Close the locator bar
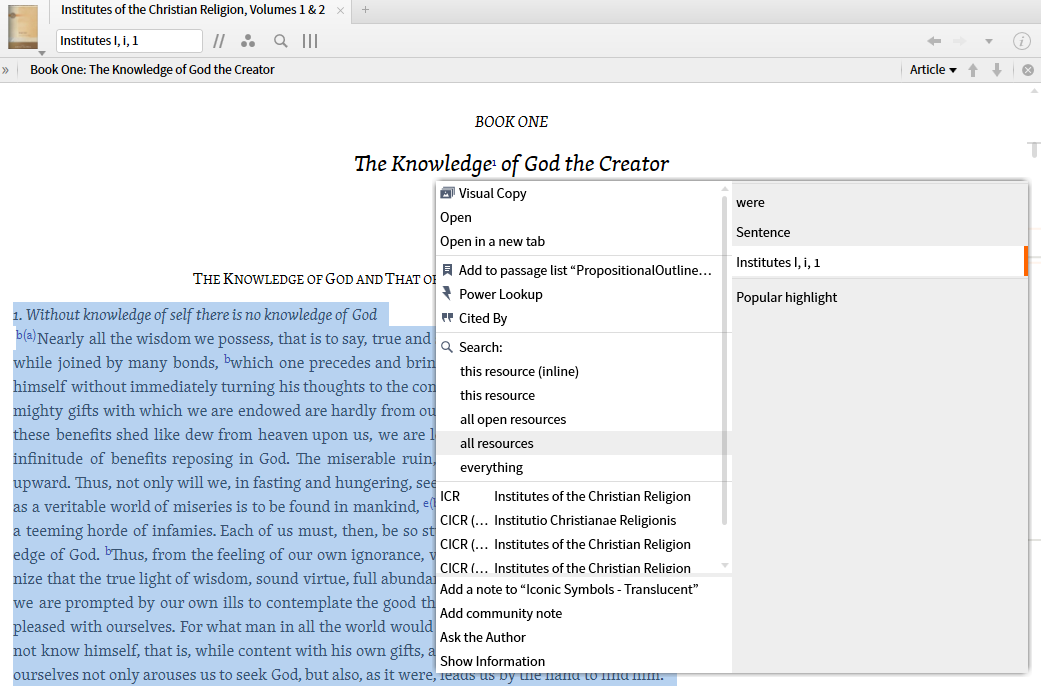Viewport: 1041px width, 695px height. pos(1028,70)
